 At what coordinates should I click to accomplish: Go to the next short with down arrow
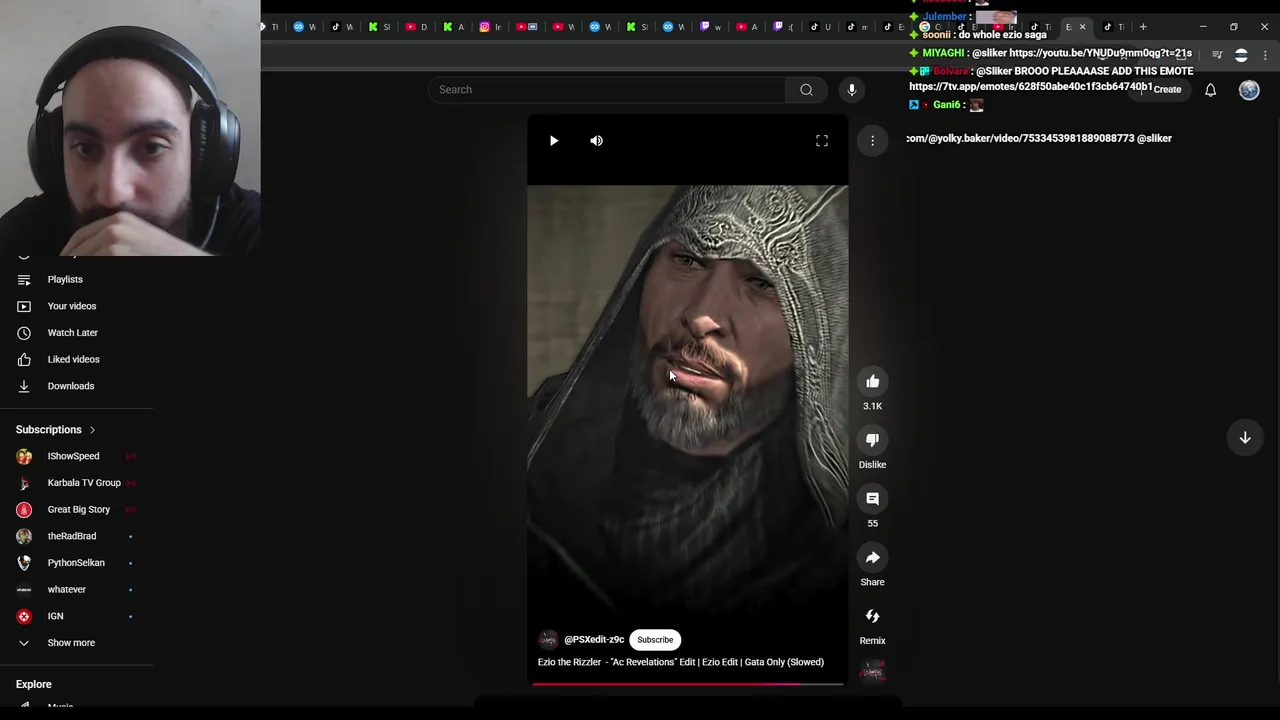[x=1245, y=438]
